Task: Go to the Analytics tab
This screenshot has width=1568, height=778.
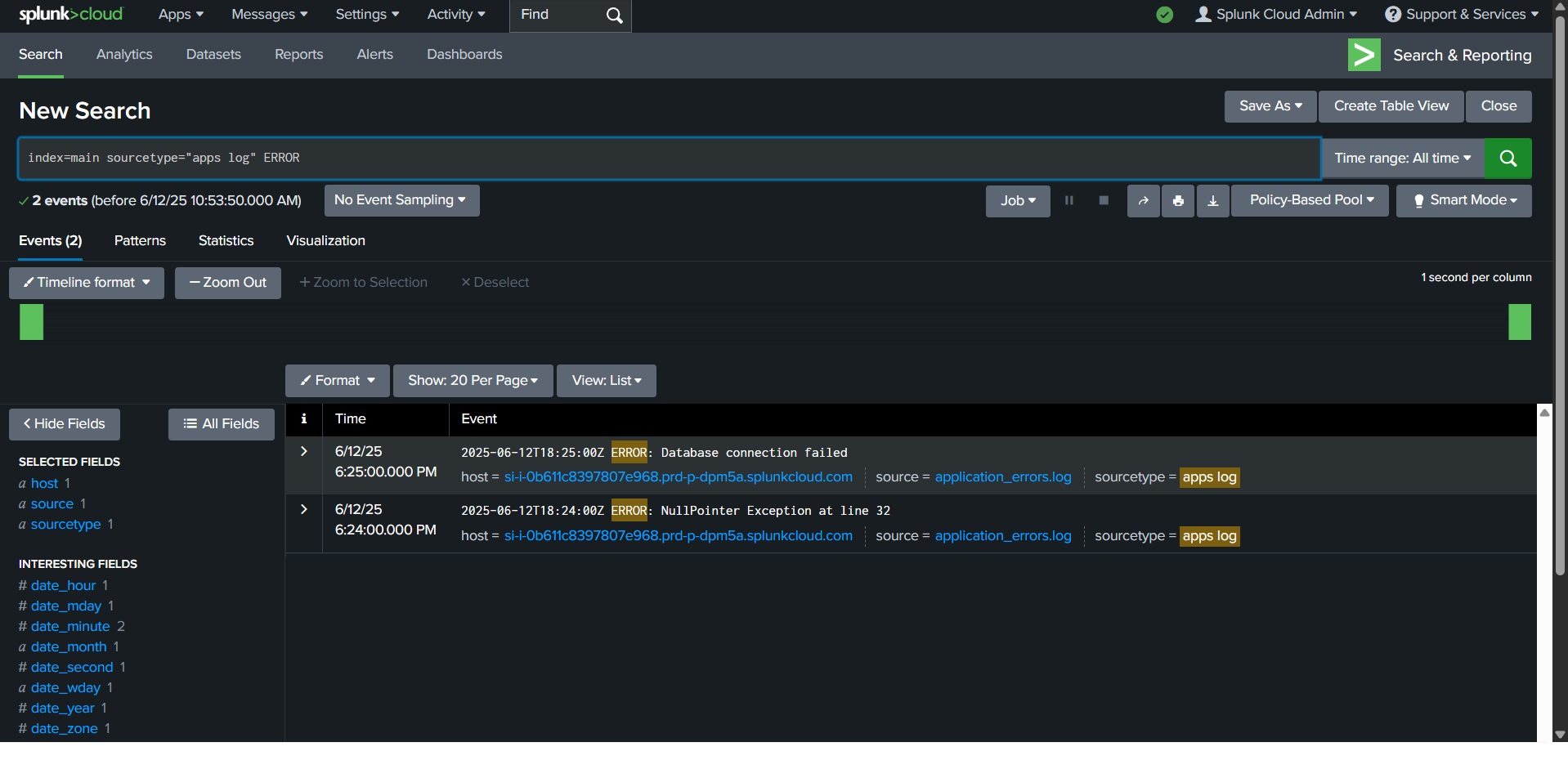Action: click(x=124, y=55)
